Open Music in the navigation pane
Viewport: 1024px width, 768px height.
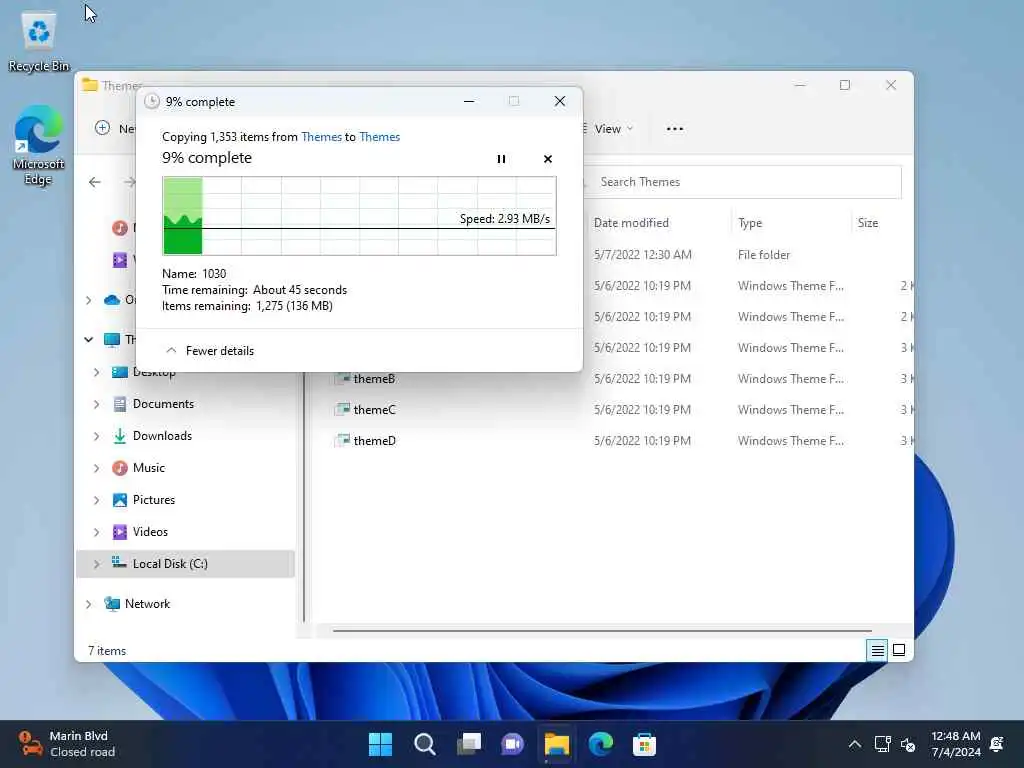click(149, 468)
